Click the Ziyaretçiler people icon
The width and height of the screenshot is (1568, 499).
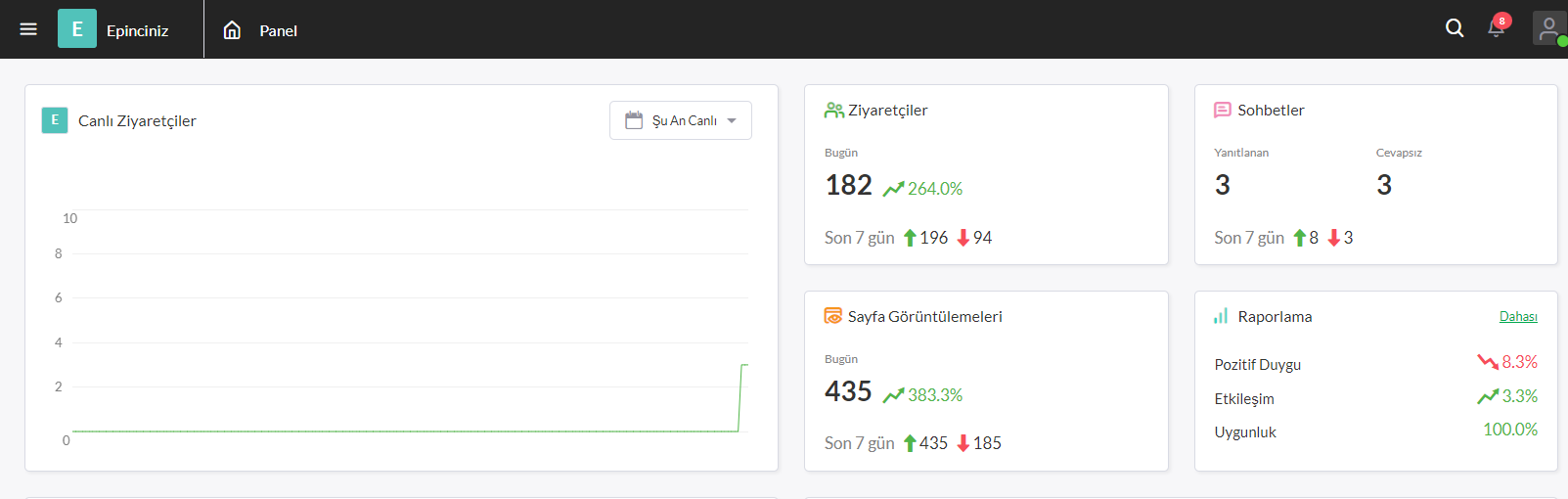(834, 111)
